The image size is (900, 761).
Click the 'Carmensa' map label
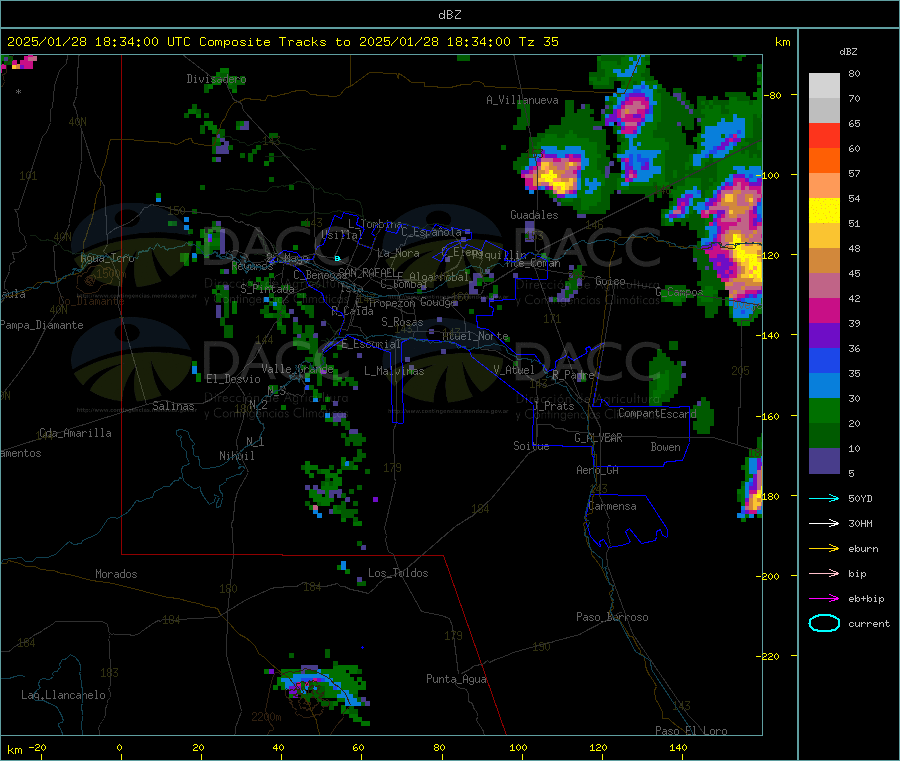[612, 506]
